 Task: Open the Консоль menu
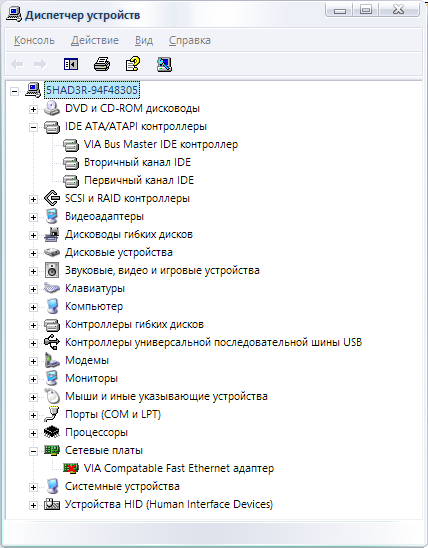point(34,41)
